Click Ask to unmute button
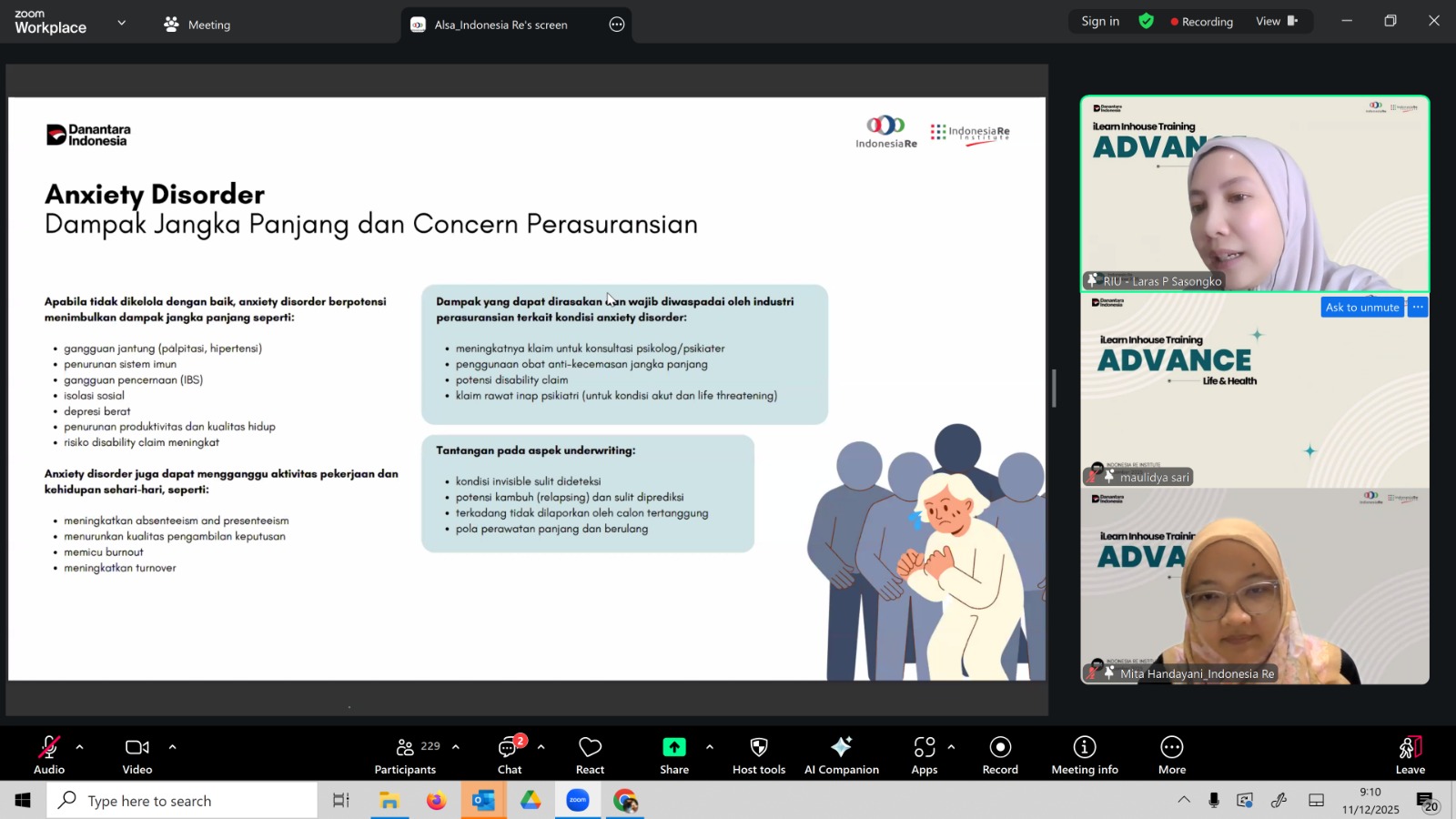Screen dimensions: 1456x819 (x=1361, y=308)
